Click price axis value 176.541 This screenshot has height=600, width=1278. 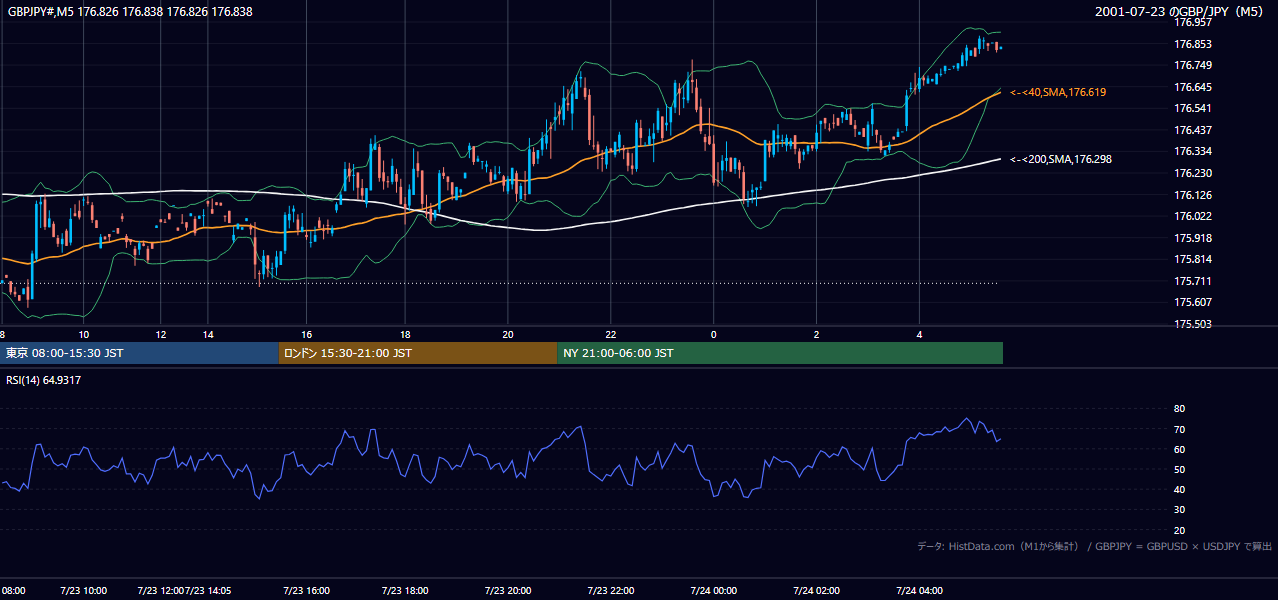pos(1193,108)
